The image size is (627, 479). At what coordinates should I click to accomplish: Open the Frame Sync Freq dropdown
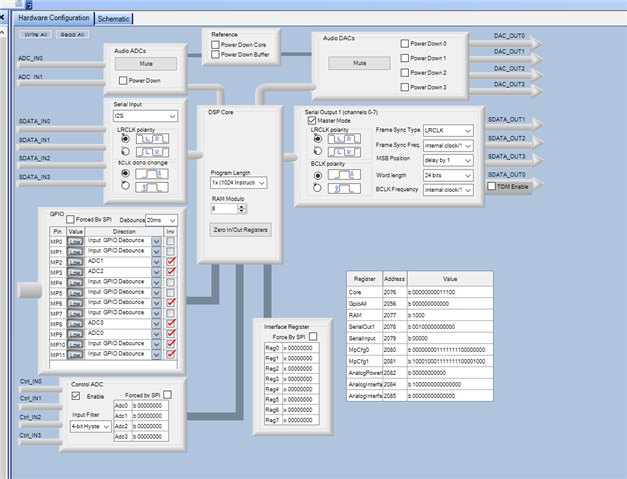pos(448,146)
